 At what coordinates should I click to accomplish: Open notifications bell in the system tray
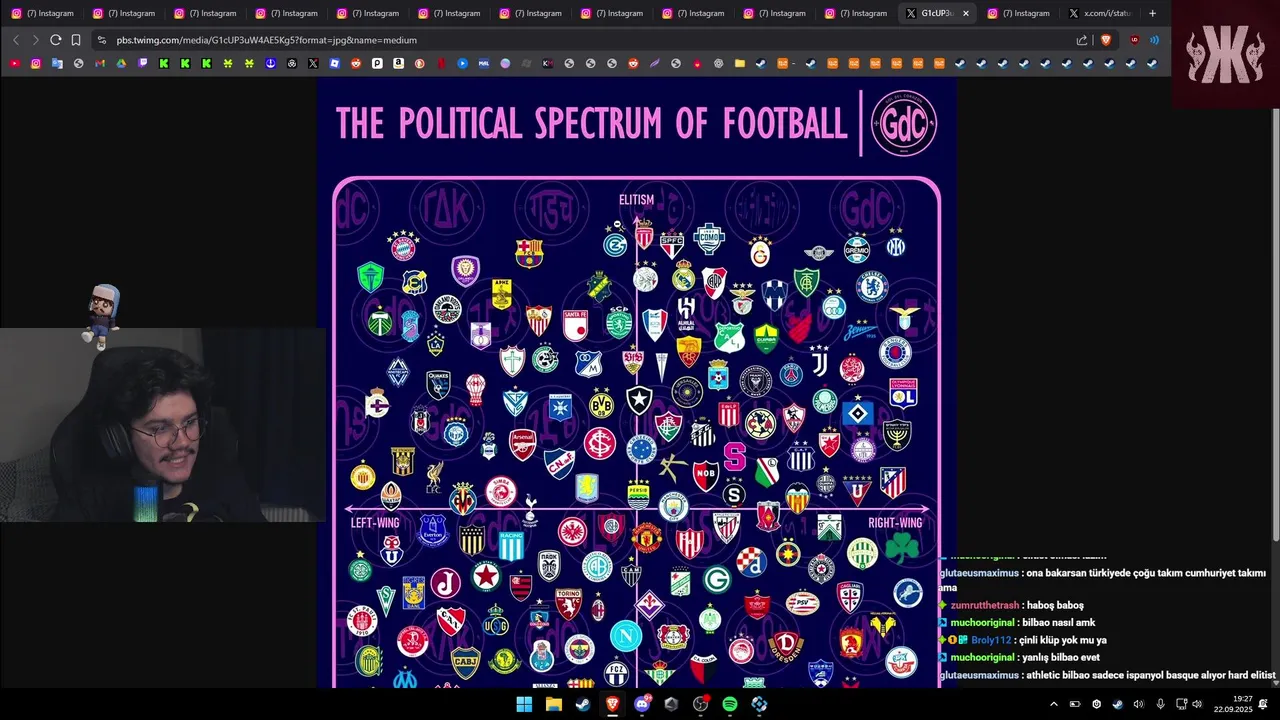pyautogui.click(x=1263, y=704)
